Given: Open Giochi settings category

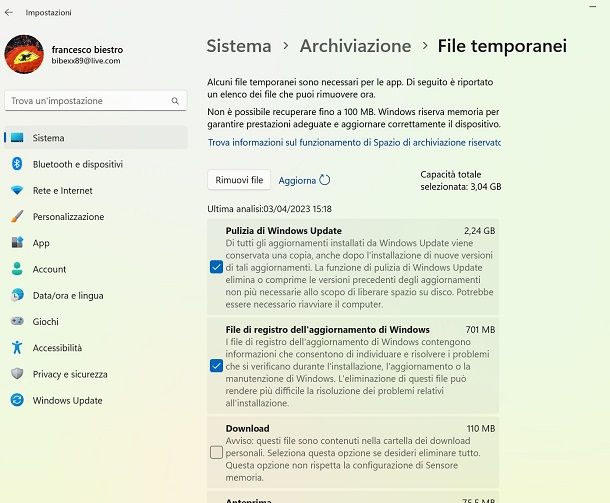Looking at the screenshot, I should click(x=96, y=321).
